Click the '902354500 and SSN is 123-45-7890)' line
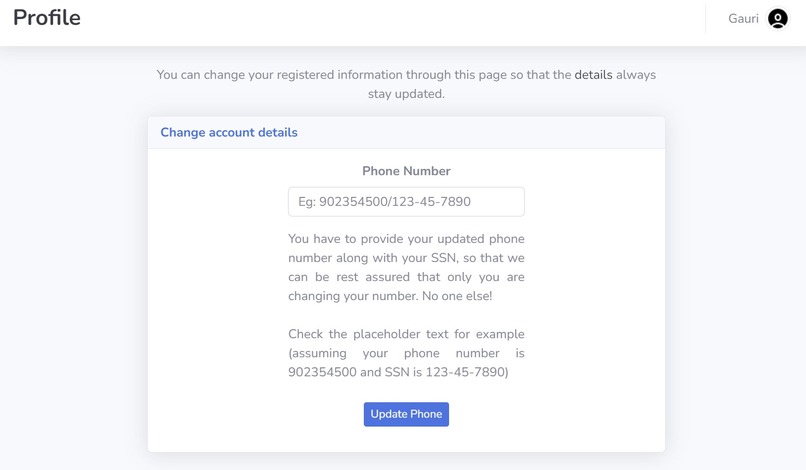The image size is (806, 470). 398,372
